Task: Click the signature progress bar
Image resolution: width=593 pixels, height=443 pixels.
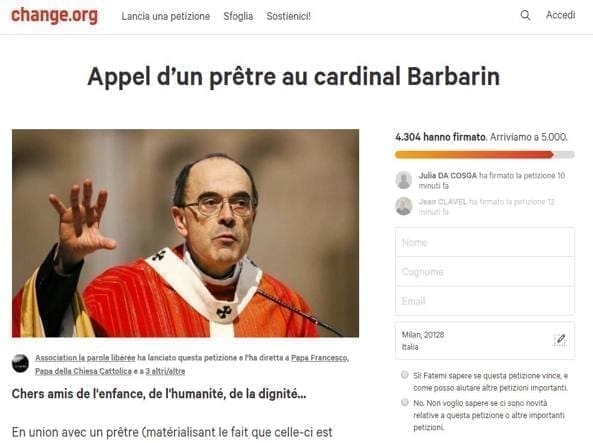Action: point(485,154)
